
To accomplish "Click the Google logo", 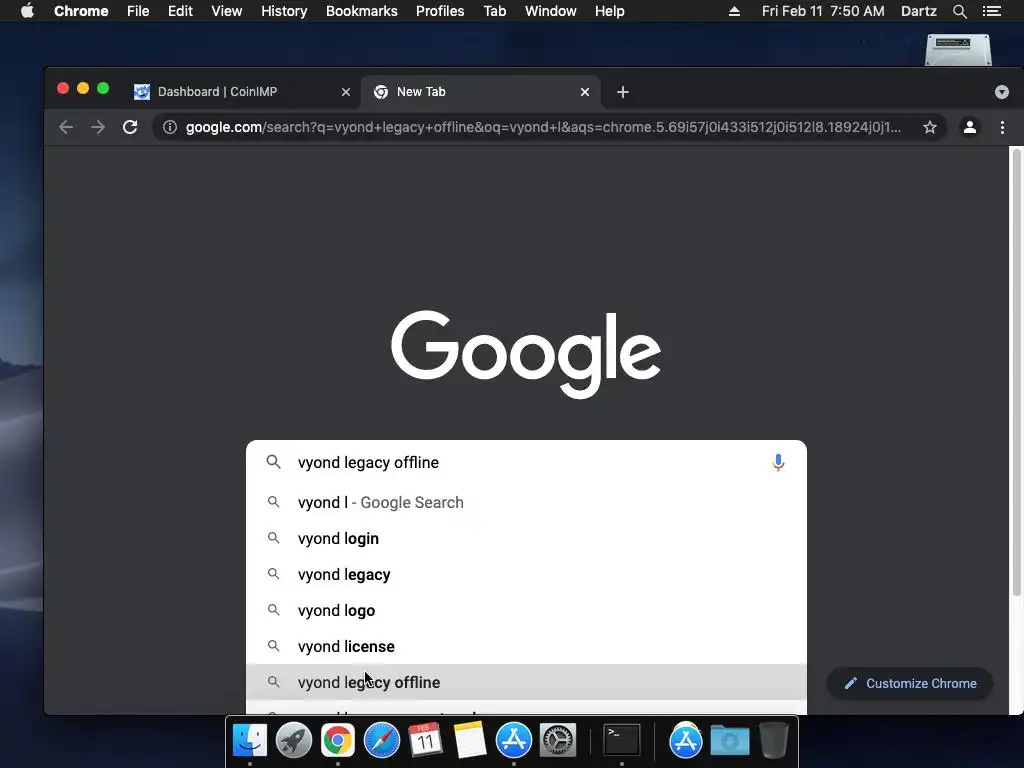I will [x=526, y=354].
